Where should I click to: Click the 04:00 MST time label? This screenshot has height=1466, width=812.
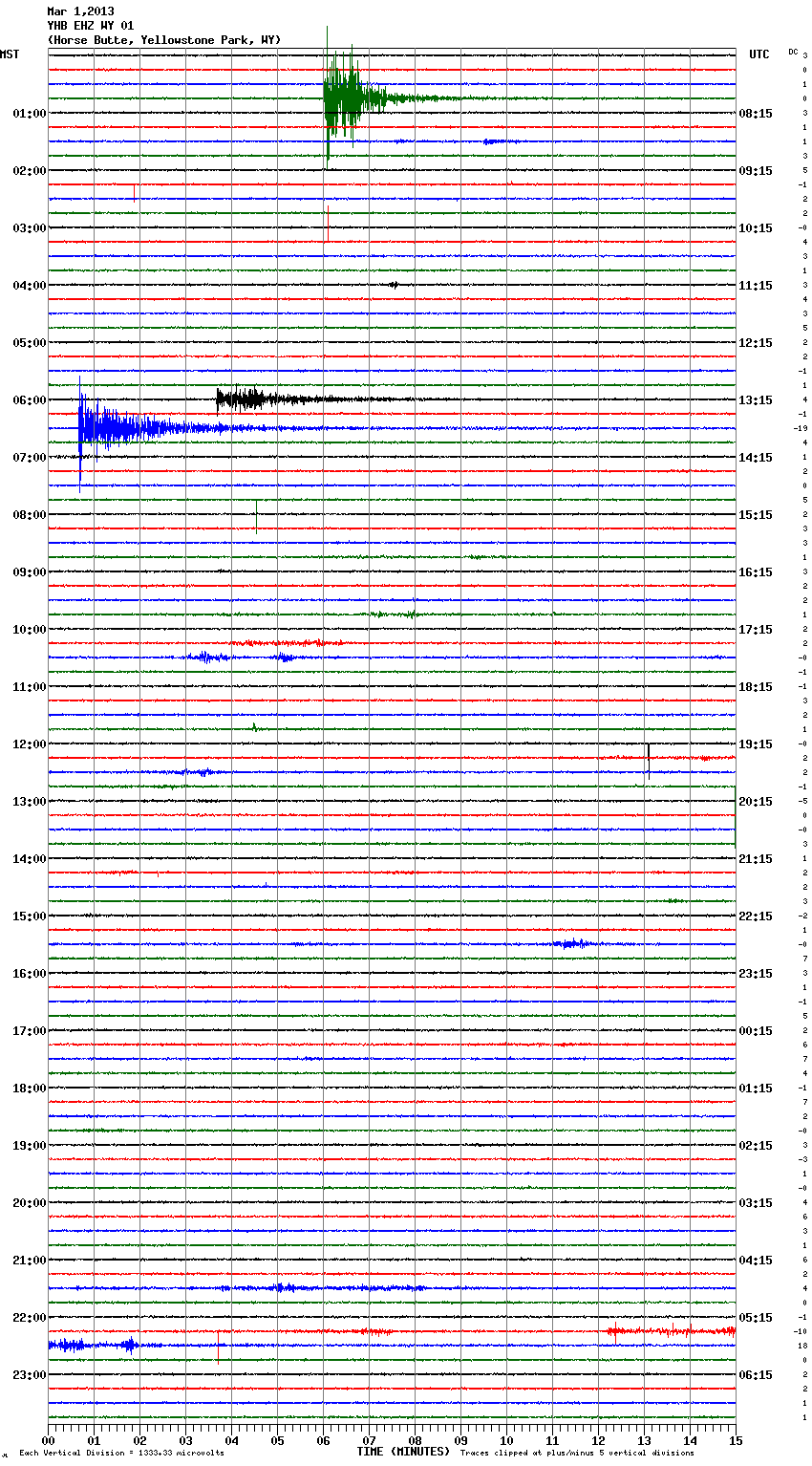click(x=30, y=286)
